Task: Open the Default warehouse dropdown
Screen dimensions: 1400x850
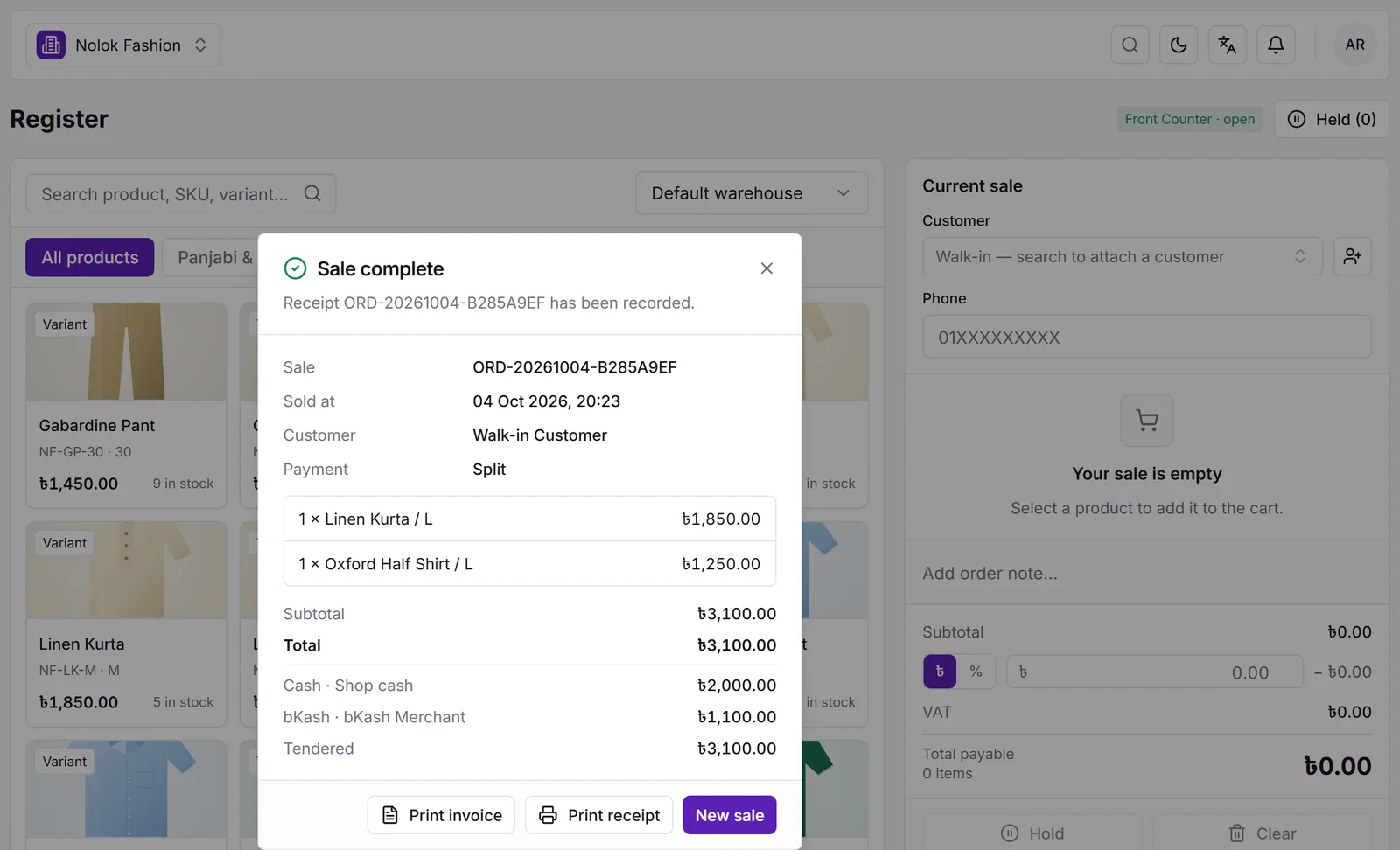Action: coord(752,193)
